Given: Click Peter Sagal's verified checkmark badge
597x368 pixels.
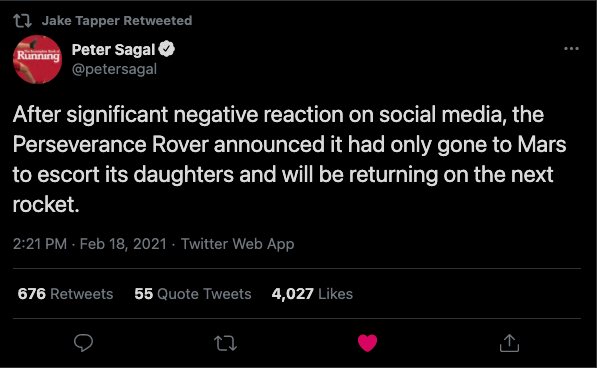Looking at the screenshot, I should point(166,49).
